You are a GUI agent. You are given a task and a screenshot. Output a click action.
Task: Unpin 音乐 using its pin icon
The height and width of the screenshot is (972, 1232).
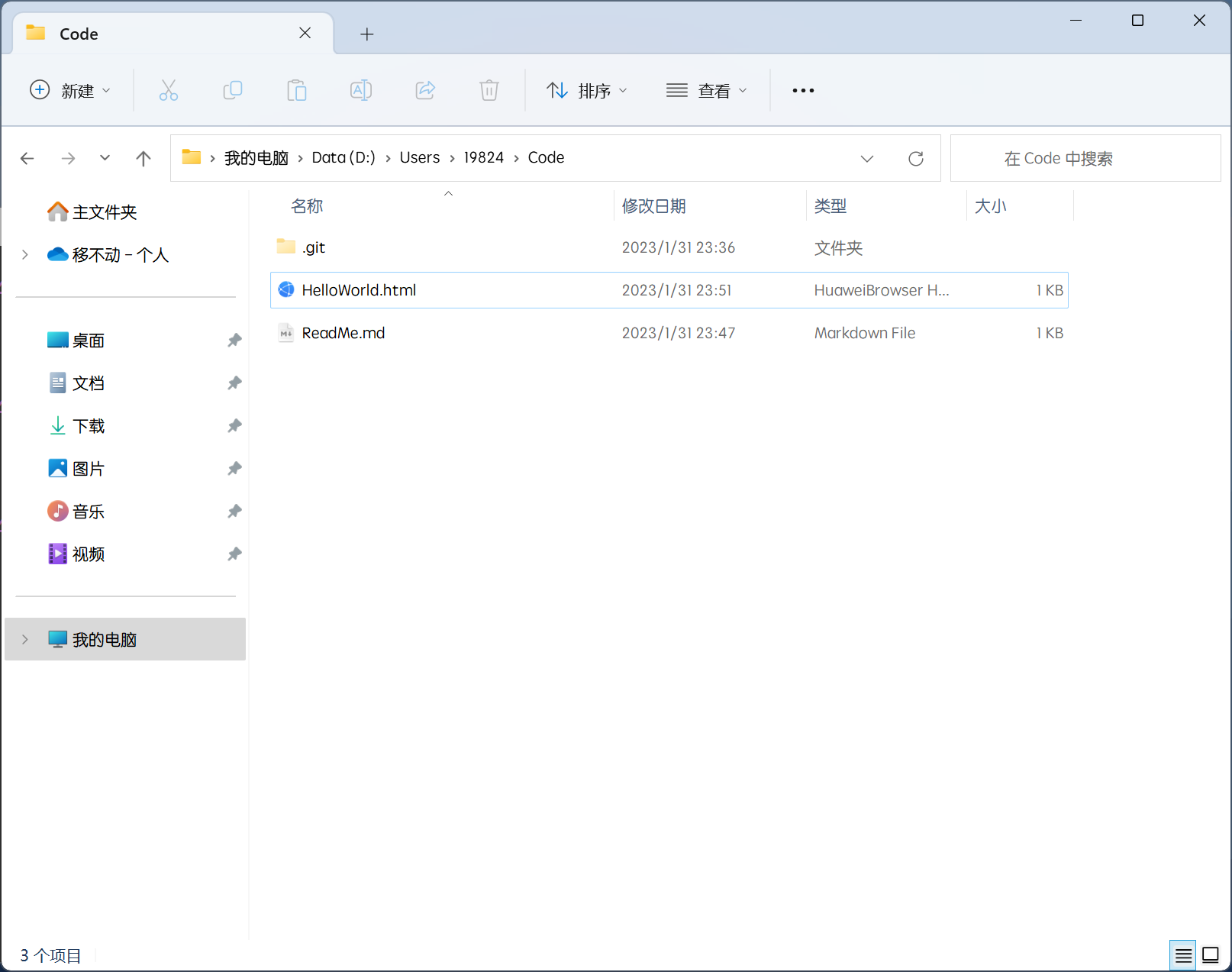[x=234, y=511]
